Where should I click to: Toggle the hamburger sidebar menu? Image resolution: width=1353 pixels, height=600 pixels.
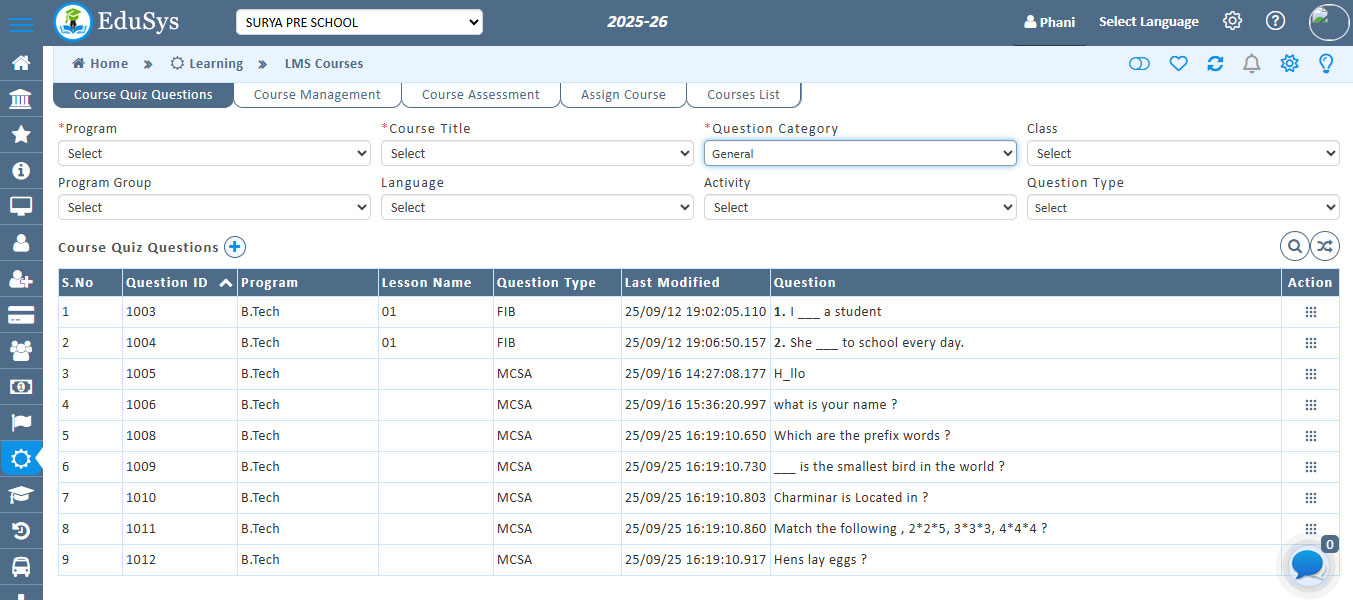pyautogui.click(x=20, y=24)
